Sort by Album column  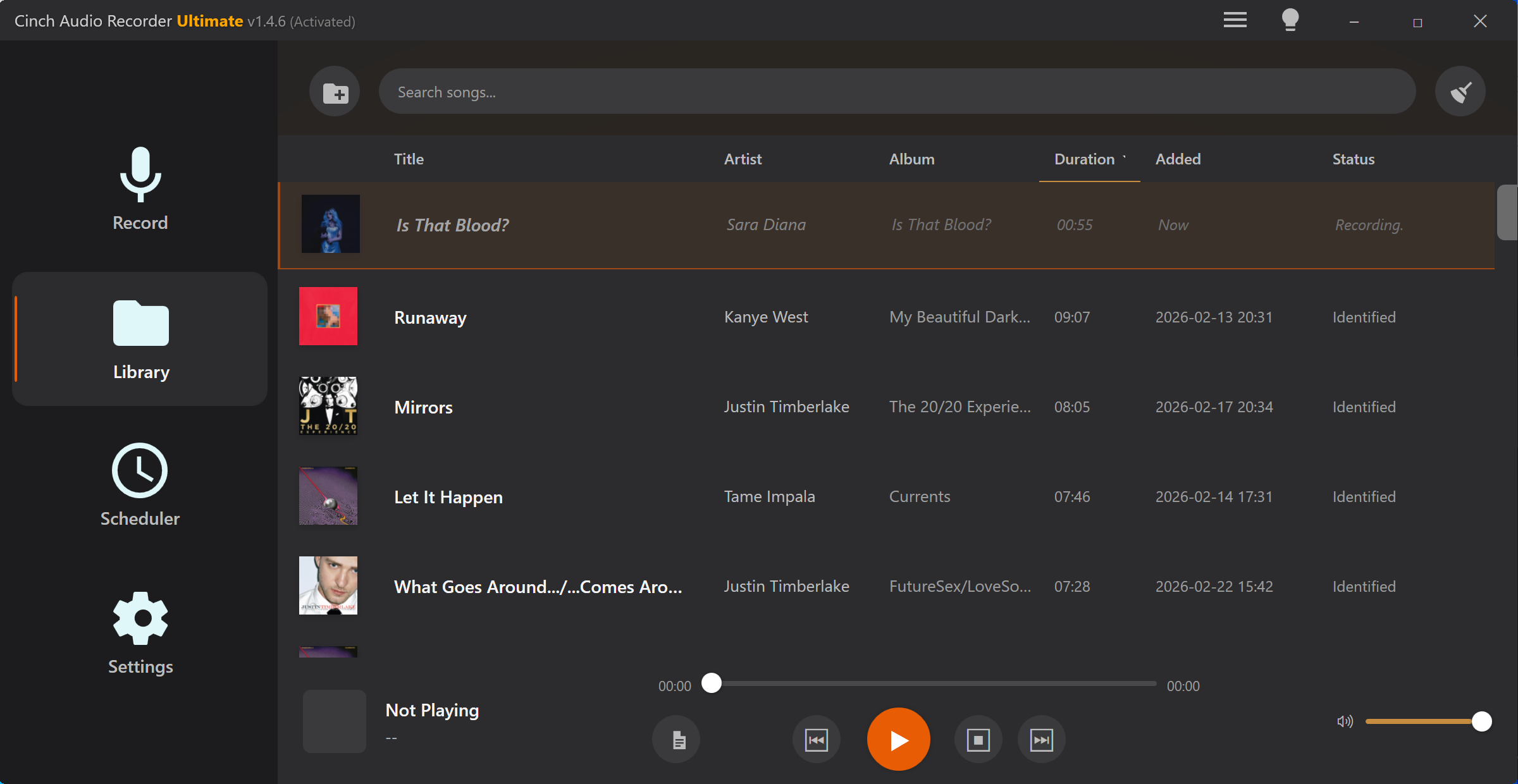click(x=911, y=159)
